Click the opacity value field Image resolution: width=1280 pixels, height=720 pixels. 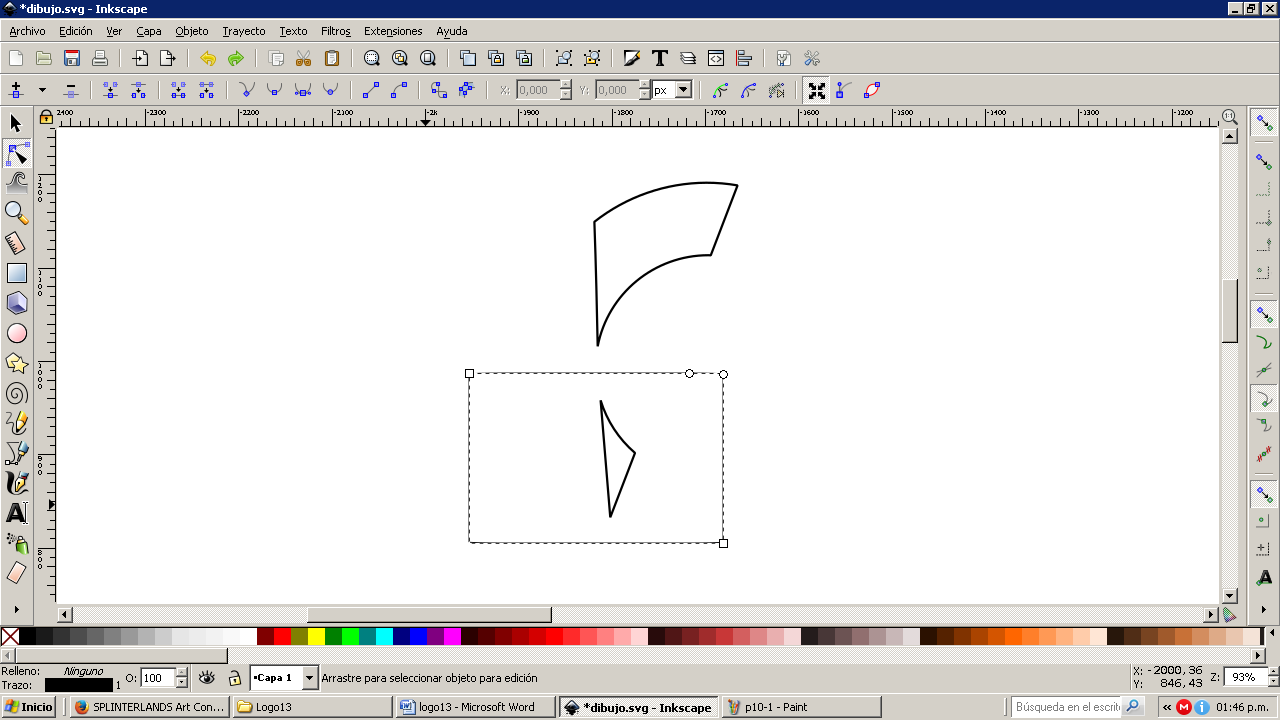click(x=157, y=678)
